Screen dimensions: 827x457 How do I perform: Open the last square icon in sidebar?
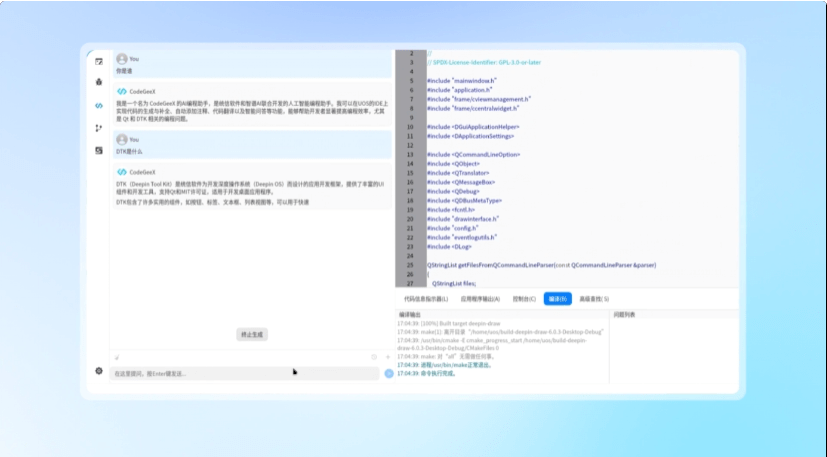click(x=99, y=150)
